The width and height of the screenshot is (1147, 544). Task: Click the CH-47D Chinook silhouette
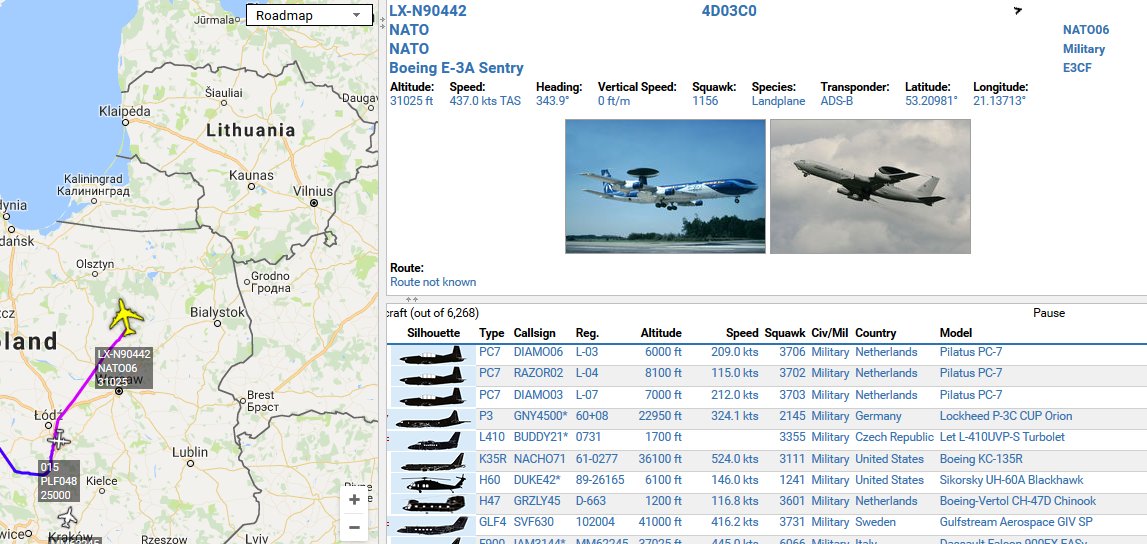click(432, 503)
